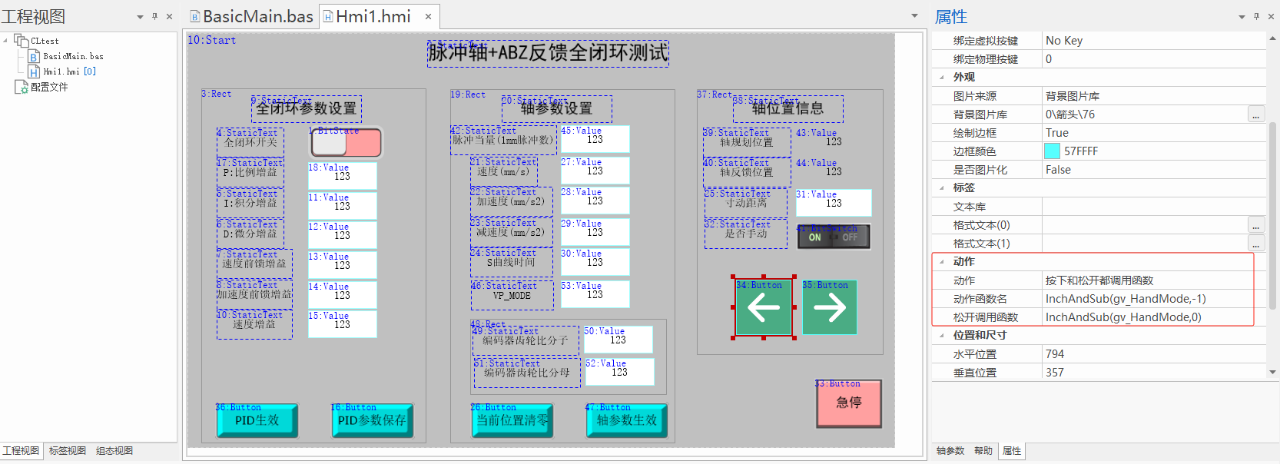Click scroll-up arrow in properties panel
This screenshot has height=464, width=1280.
click(x=1272, y=38)
